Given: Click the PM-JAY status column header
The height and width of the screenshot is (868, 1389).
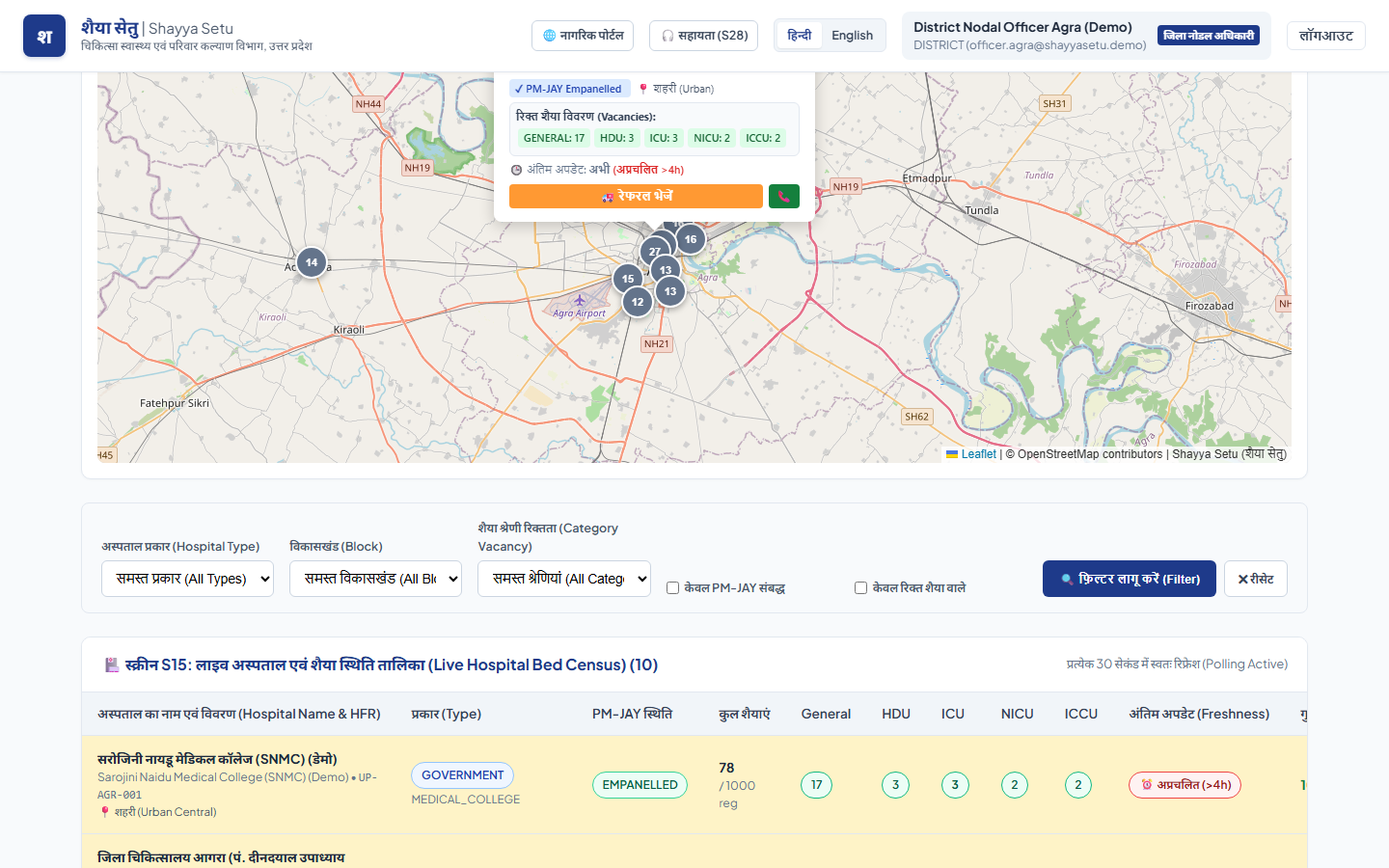Looking at the screenshot, I should click(632, 714).
